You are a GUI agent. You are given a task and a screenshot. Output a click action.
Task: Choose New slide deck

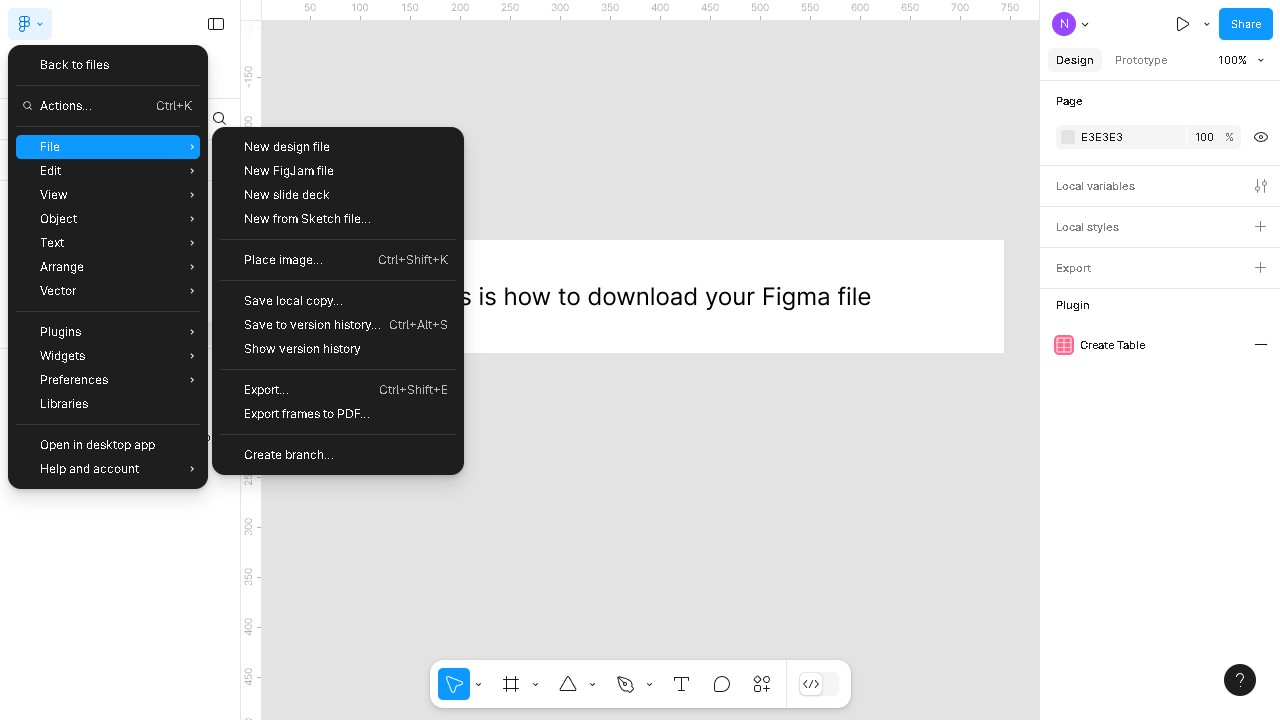(x=338, y=195)
